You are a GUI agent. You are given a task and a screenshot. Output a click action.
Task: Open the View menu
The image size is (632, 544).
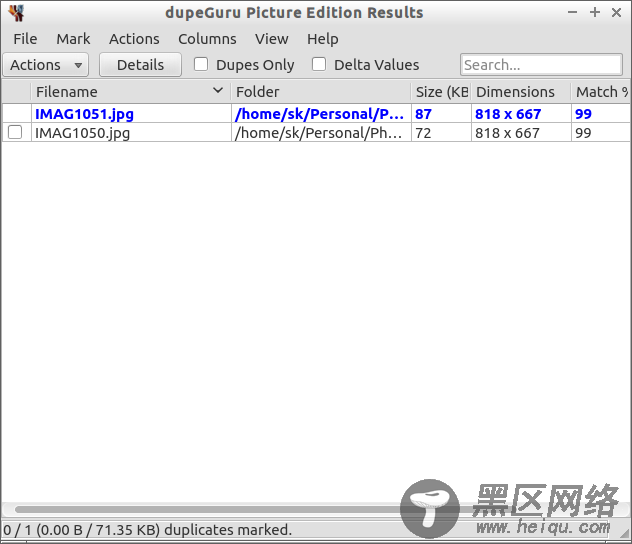pyautogui.click(x=272, y=39)
